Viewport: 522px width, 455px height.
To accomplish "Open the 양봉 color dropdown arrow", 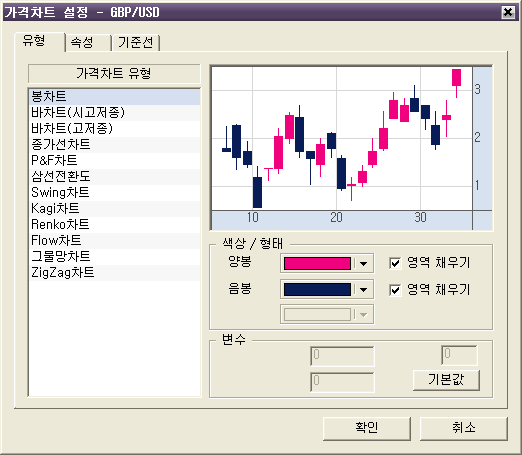I will click(x=363, y=263).
